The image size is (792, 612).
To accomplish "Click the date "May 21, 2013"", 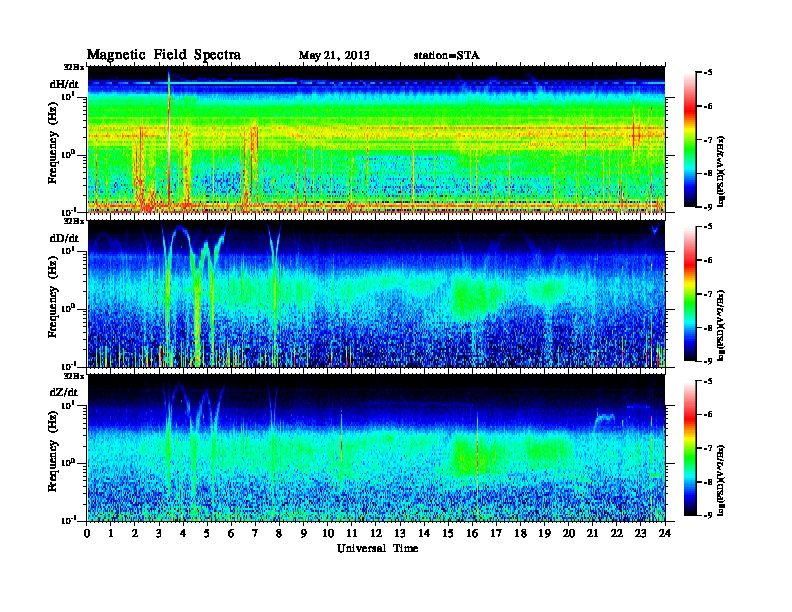I will pos(334,55).
